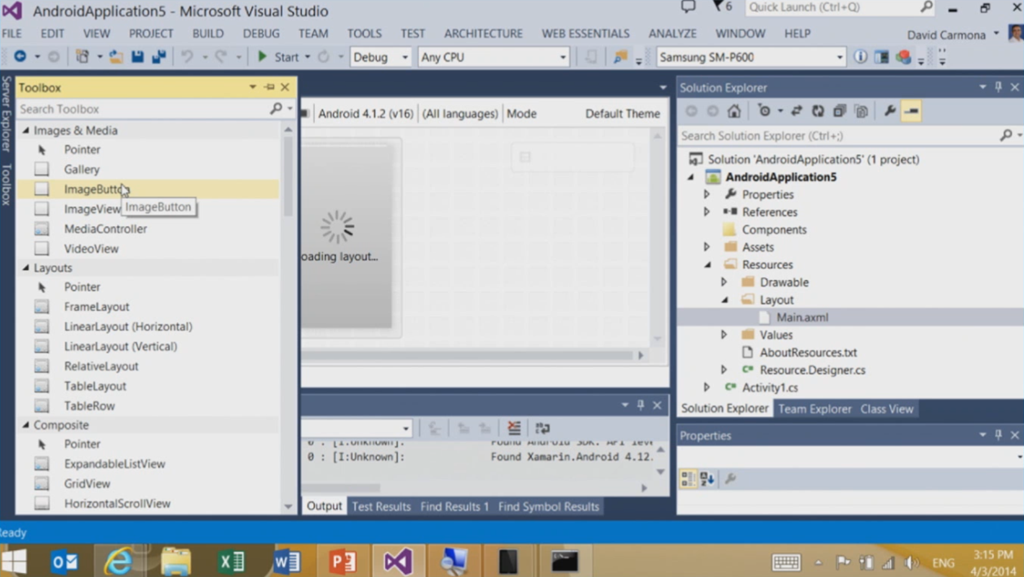Click Clear All icon in Output toolbar
The image size is (1024, 577).
tap(514, 428)
